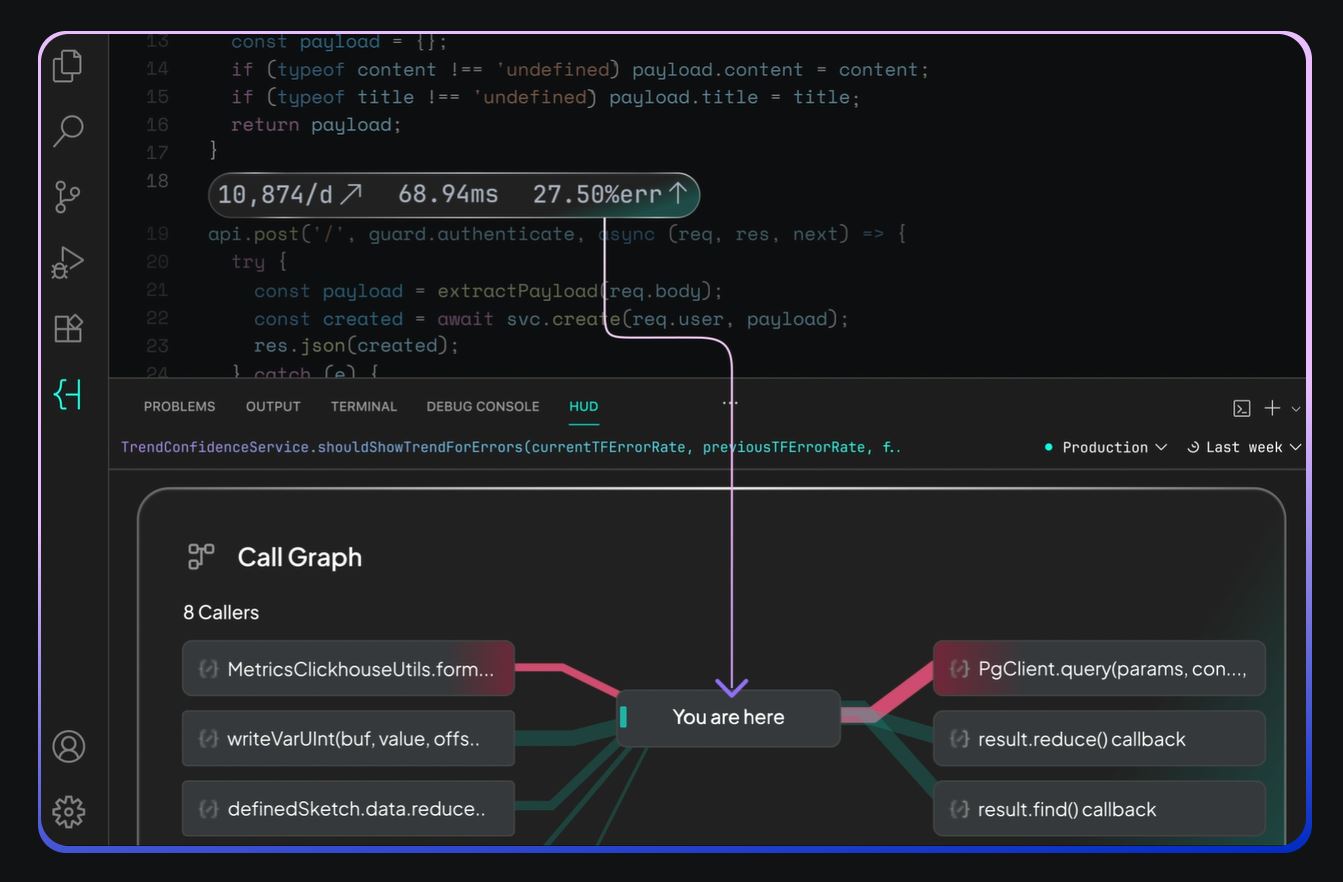Open Run and Debug icon
Screen dimensions: 1343x882
pyautogui.click(x=68, y=262)
